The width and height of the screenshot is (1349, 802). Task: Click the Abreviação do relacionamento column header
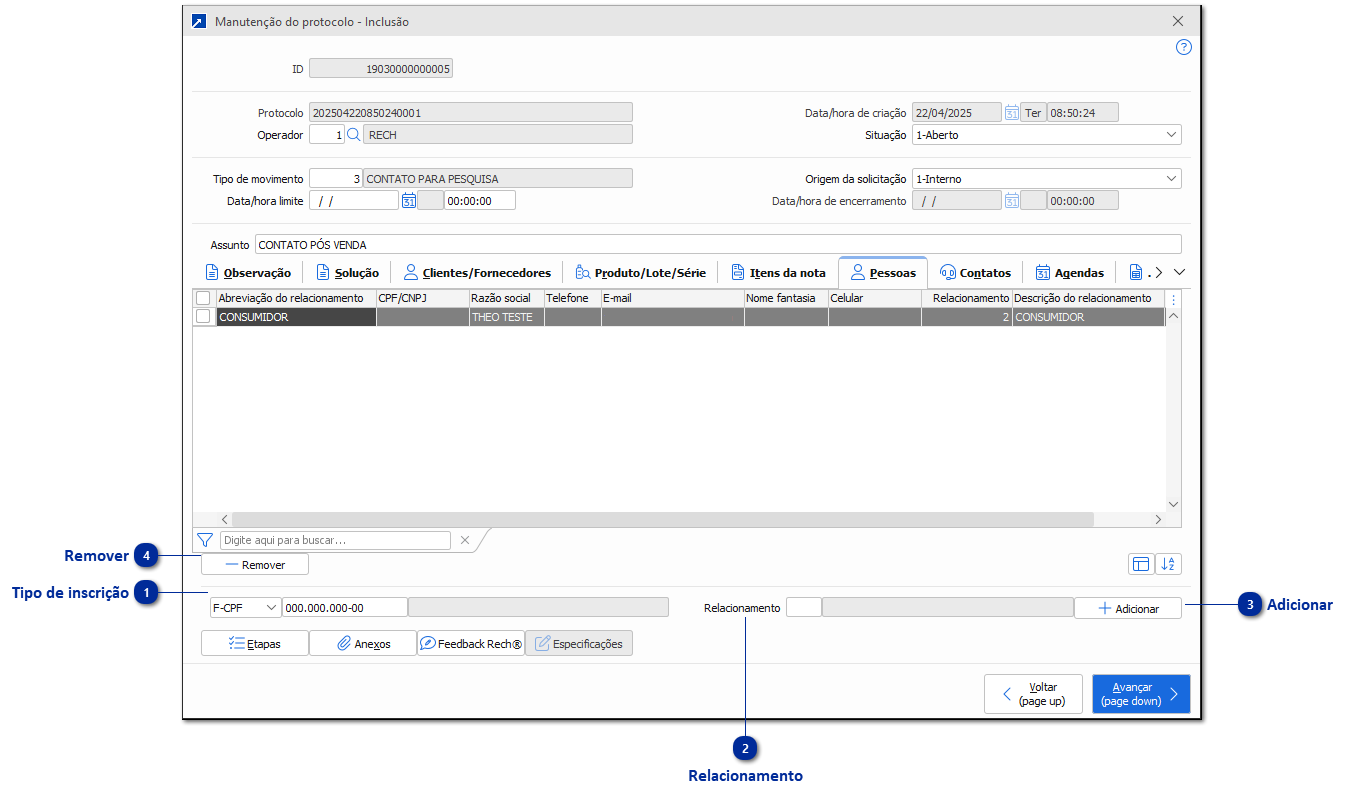click(x=296, y=298)
